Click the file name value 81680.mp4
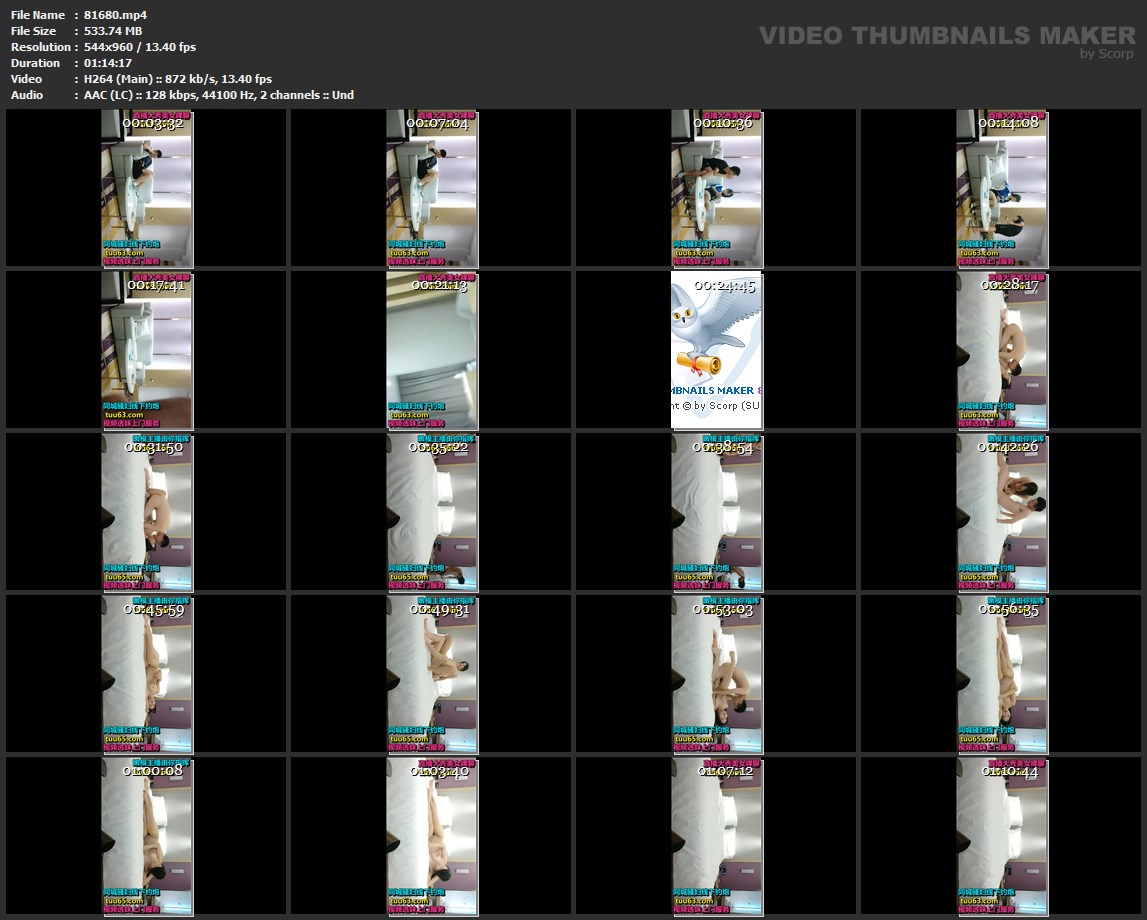The image size is (1147, 920). click(116, 15)
